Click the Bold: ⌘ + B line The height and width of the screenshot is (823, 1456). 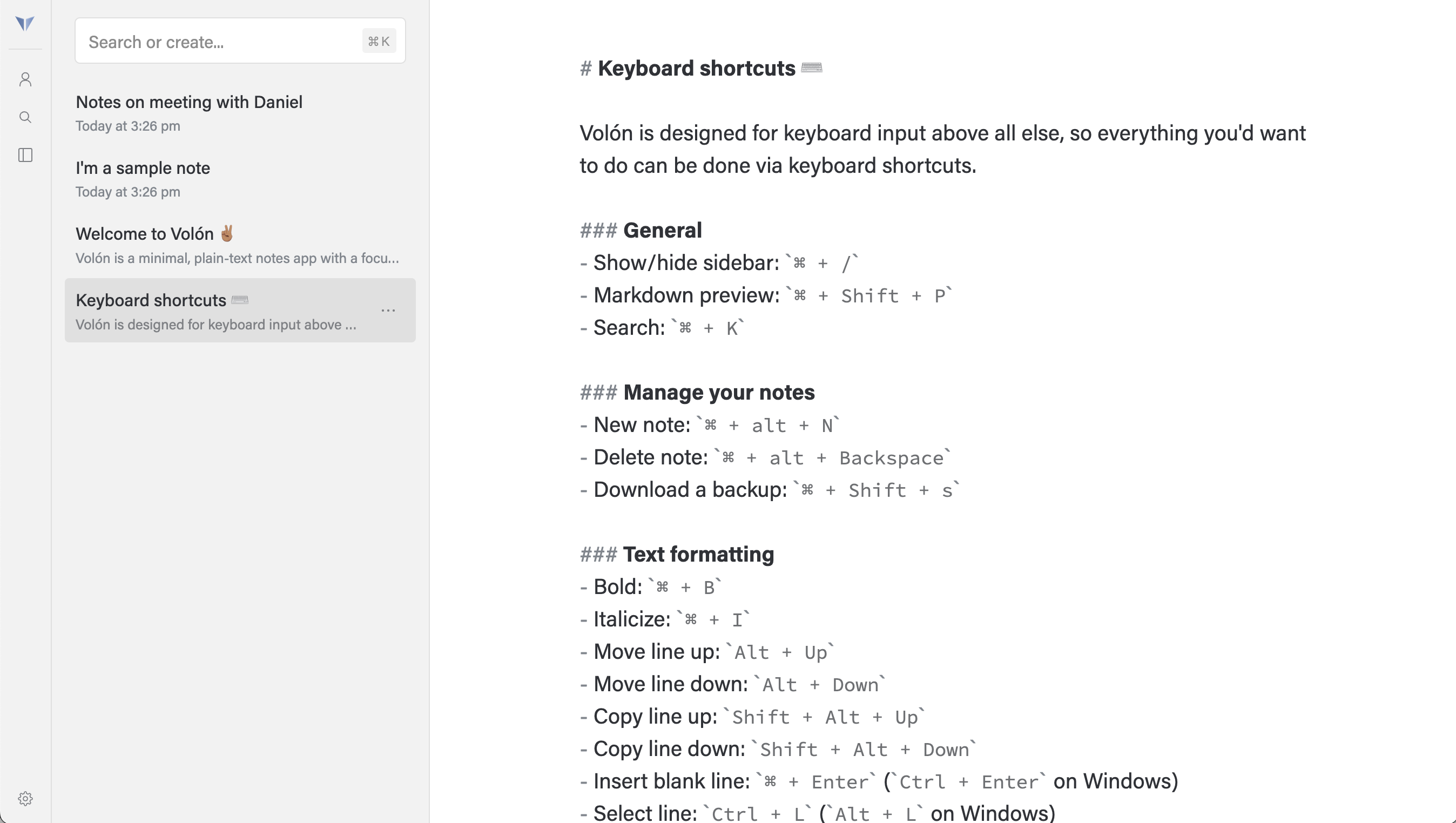tap(651, 588)
